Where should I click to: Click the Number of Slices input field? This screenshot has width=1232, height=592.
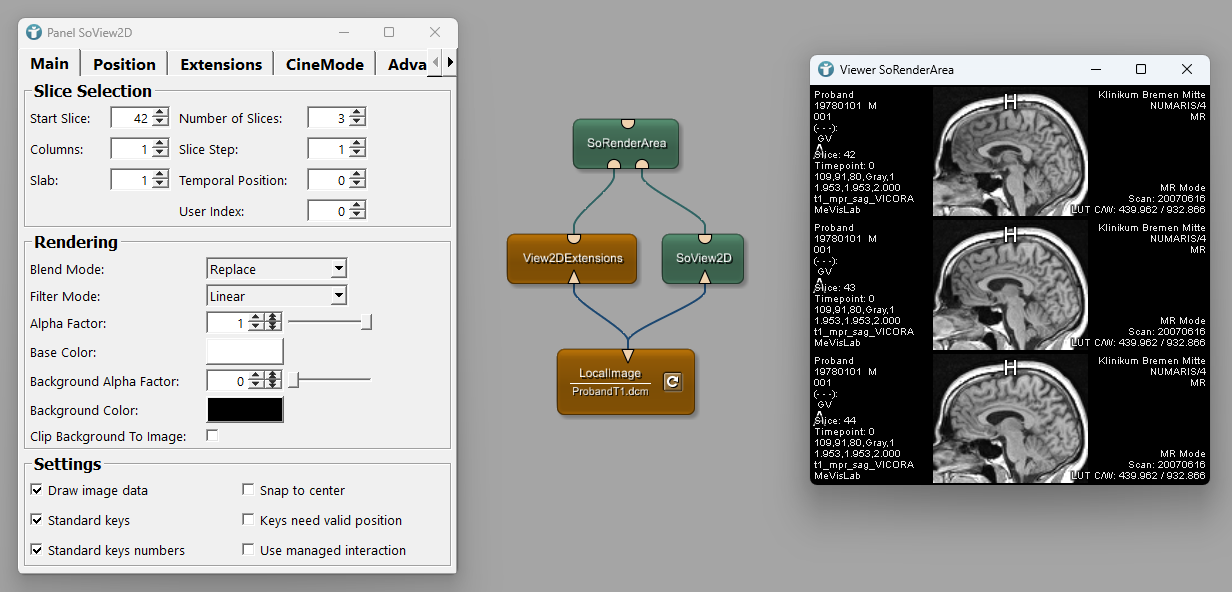click(327, 118)
